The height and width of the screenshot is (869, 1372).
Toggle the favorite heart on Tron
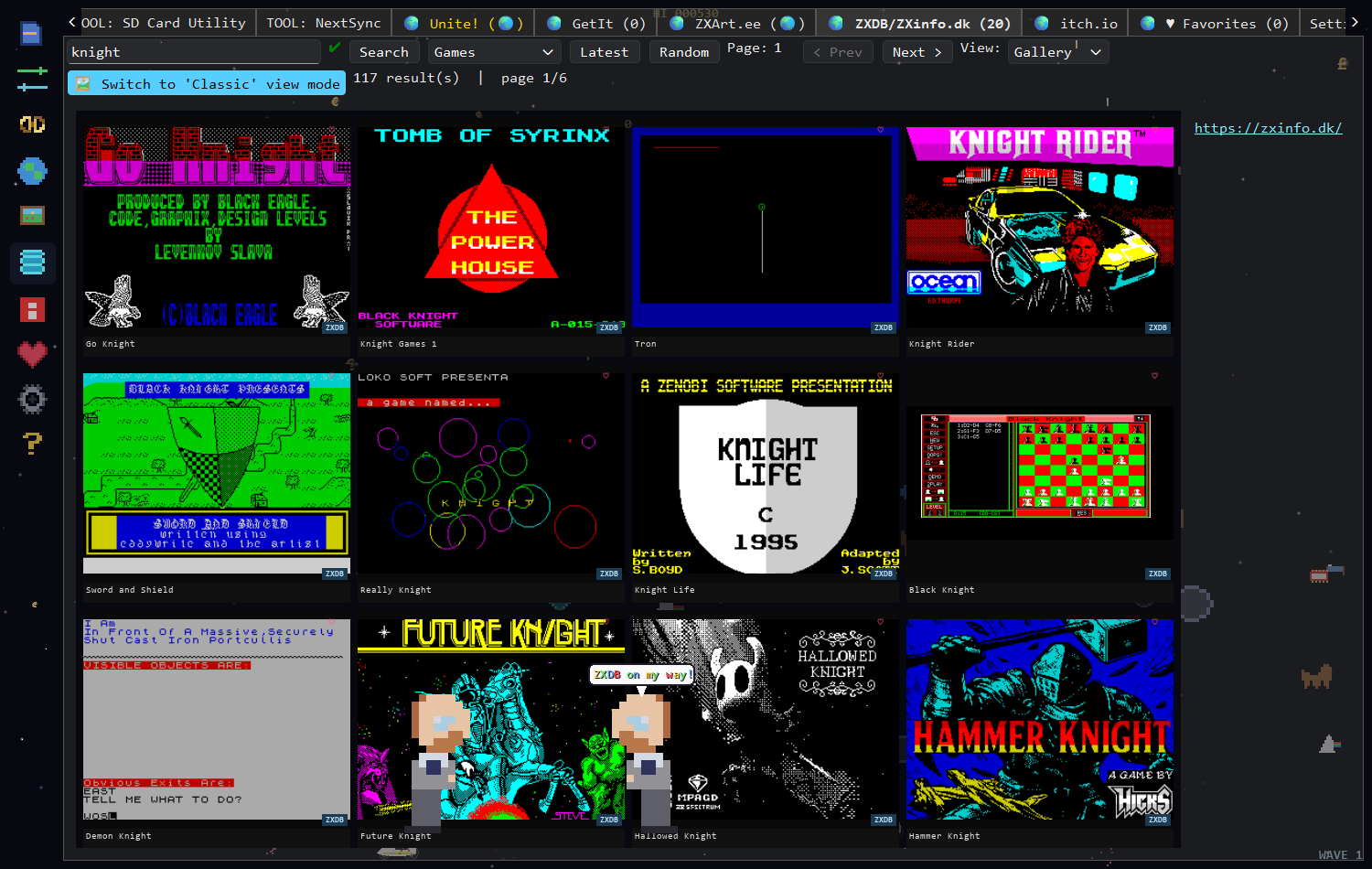point(880,130)
